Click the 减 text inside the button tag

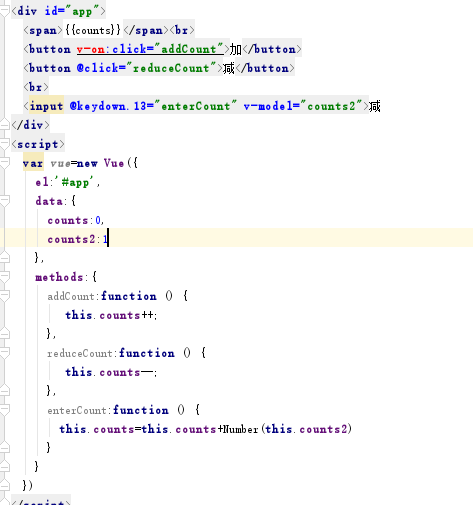coord(229,68)
